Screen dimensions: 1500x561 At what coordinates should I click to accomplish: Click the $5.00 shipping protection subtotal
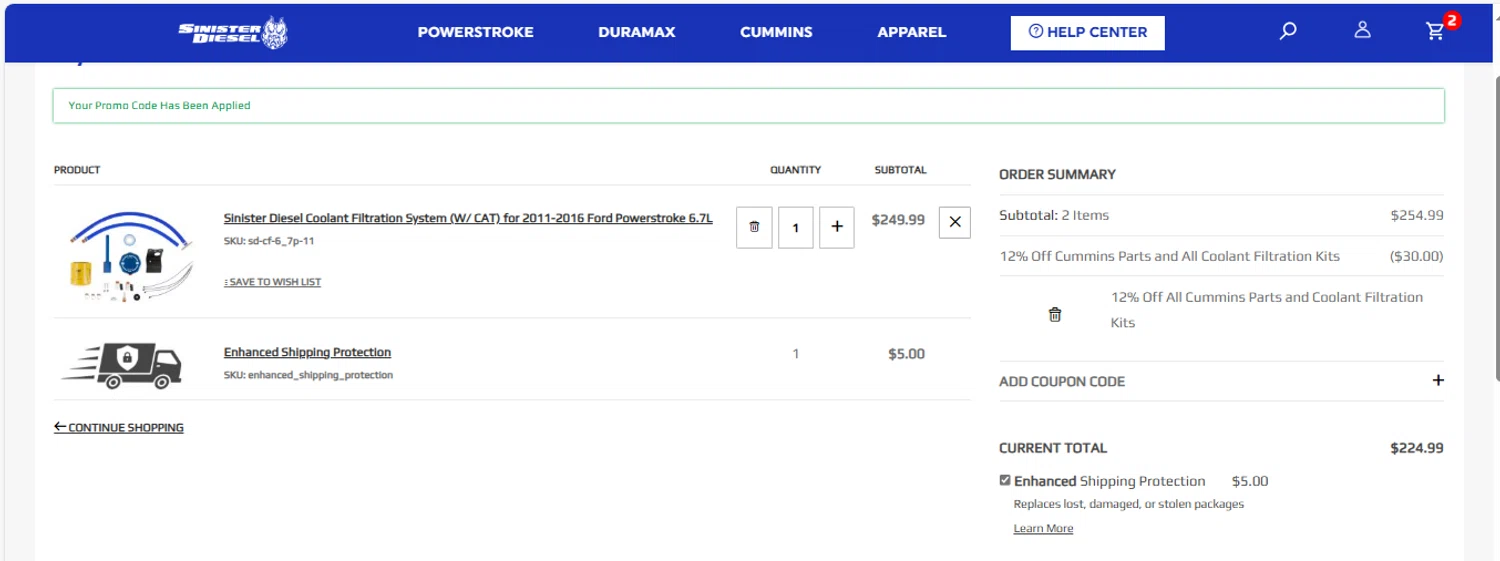(906, 354)
